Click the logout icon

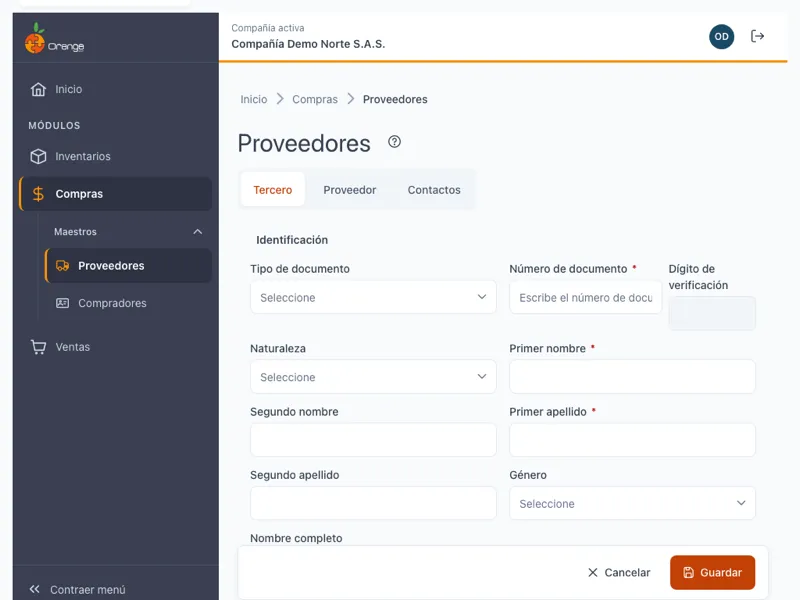(757, 36)
